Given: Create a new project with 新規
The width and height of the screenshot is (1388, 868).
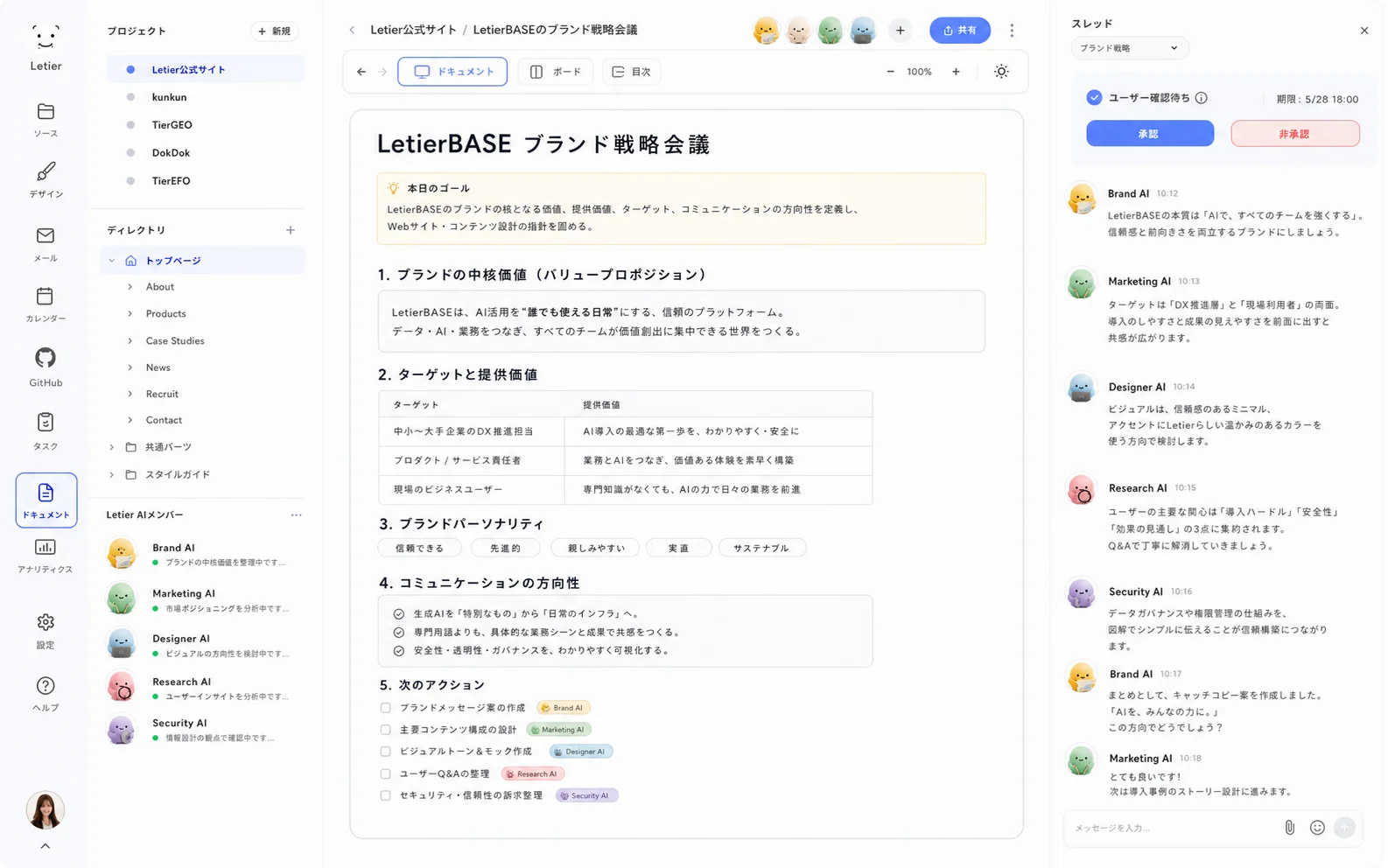Looking at the screenshot, I should 275,31.
